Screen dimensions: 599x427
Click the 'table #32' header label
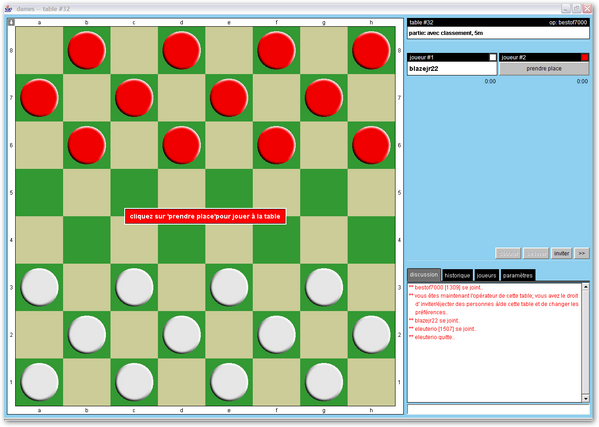(421, 23)
